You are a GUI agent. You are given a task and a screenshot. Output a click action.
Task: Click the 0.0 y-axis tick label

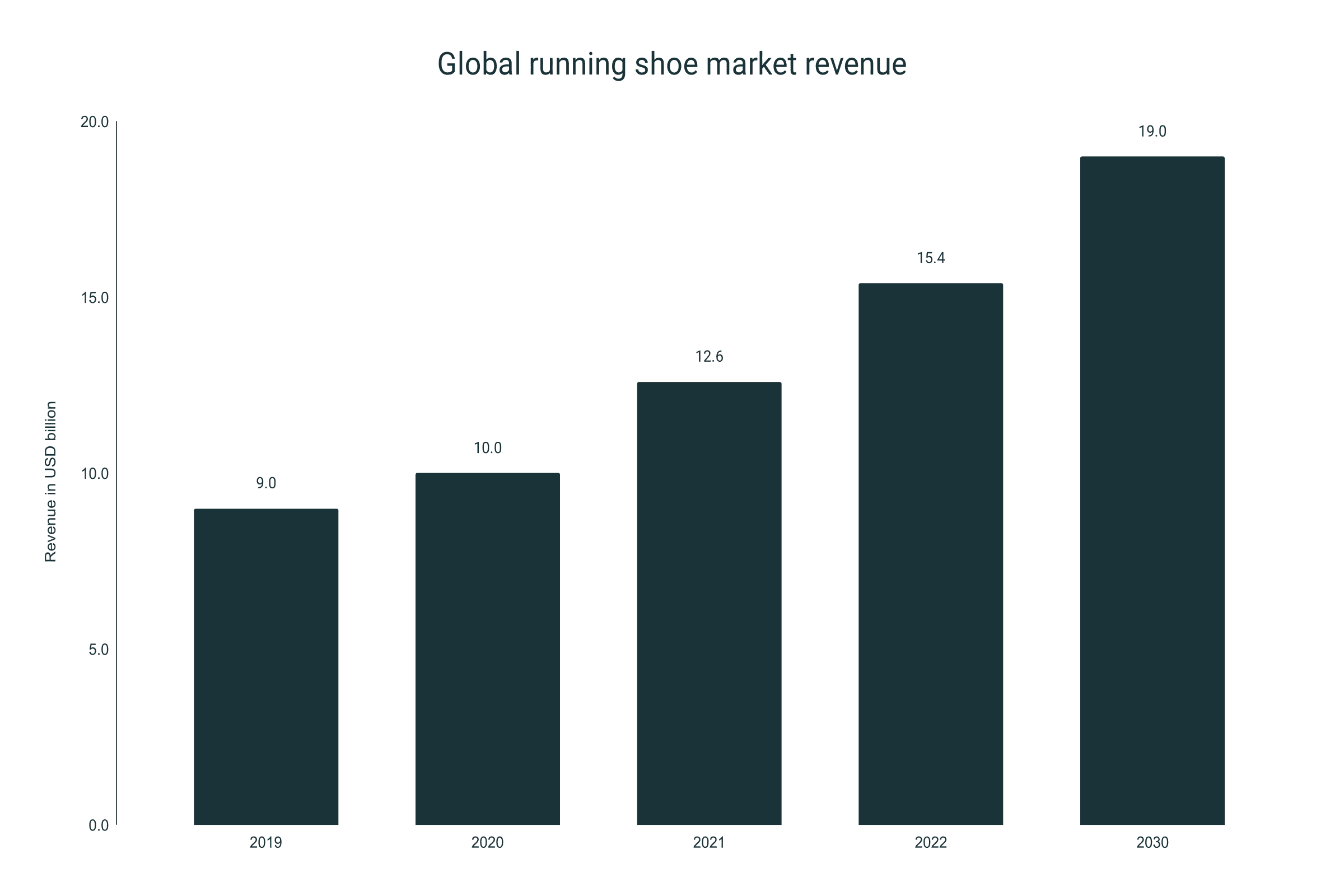[99, 825]
